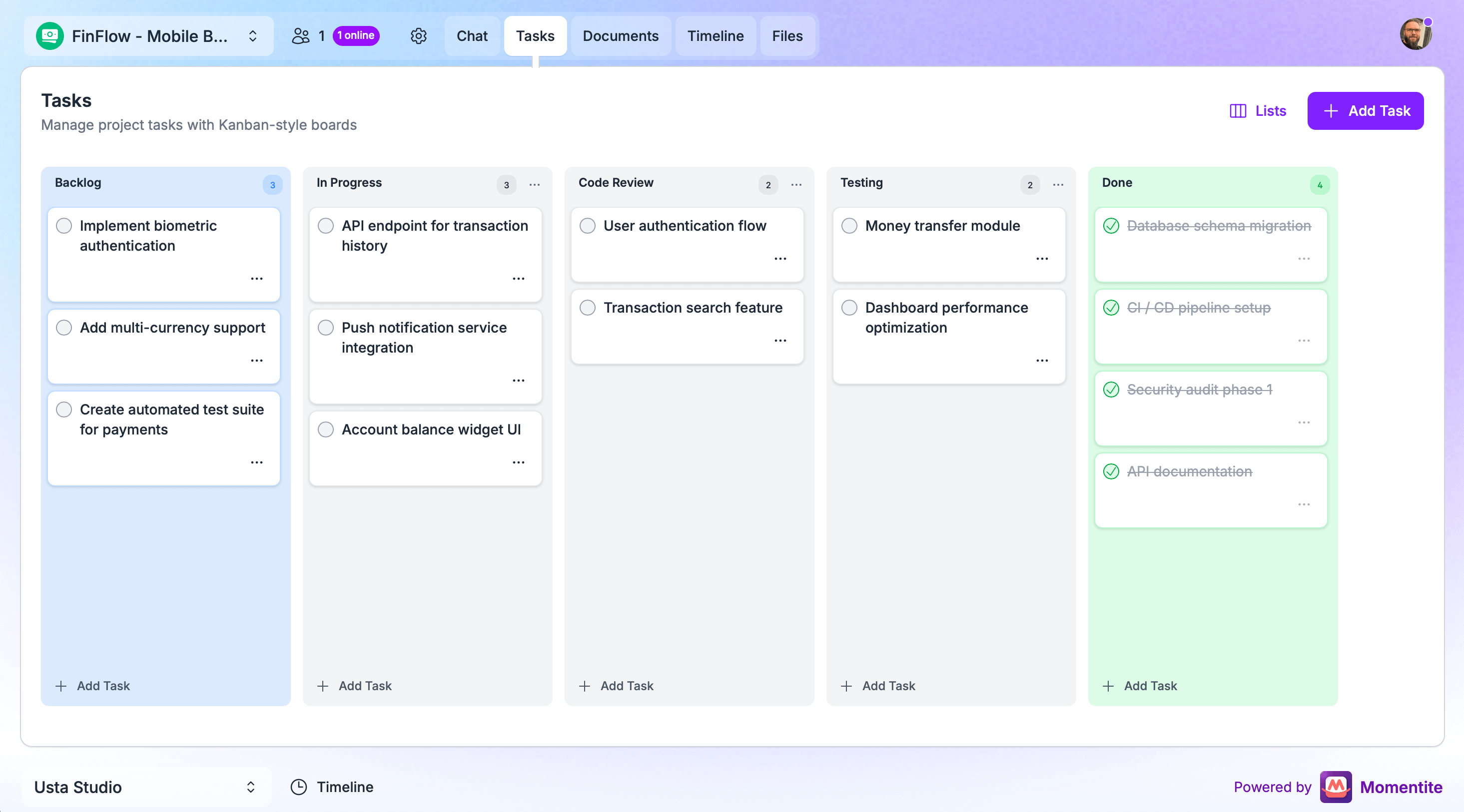1464x812 pixels.
Task: Open the In Progress column options menu
Action: tap(534, 185)
